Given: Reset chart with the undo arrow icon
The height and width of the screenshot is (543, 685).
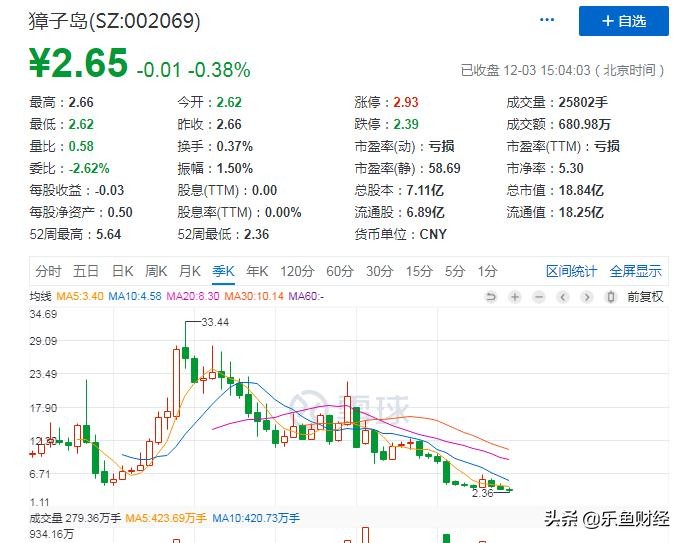Looking at the screenshot, I should [x=491, y=297].
